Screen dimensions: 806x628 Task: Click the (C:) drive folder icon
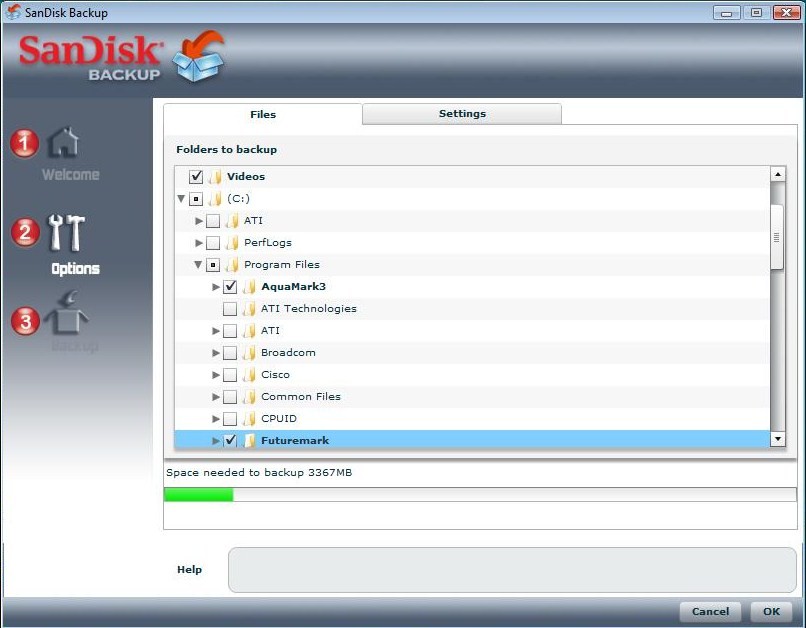click(215, 199)
